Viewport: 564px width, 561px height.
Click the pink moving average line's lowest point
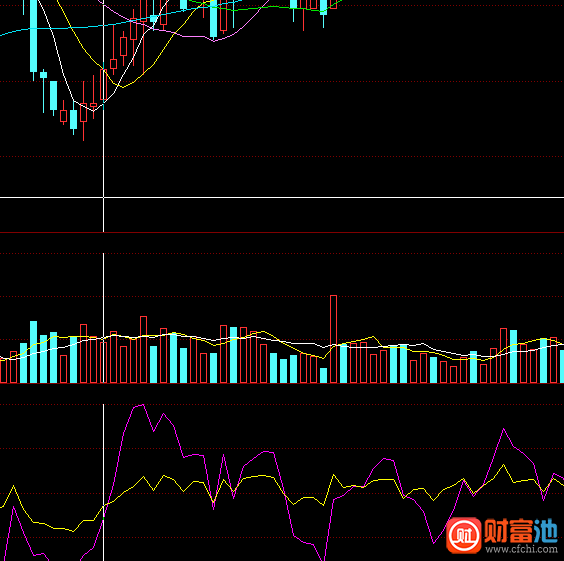point(215,41)
